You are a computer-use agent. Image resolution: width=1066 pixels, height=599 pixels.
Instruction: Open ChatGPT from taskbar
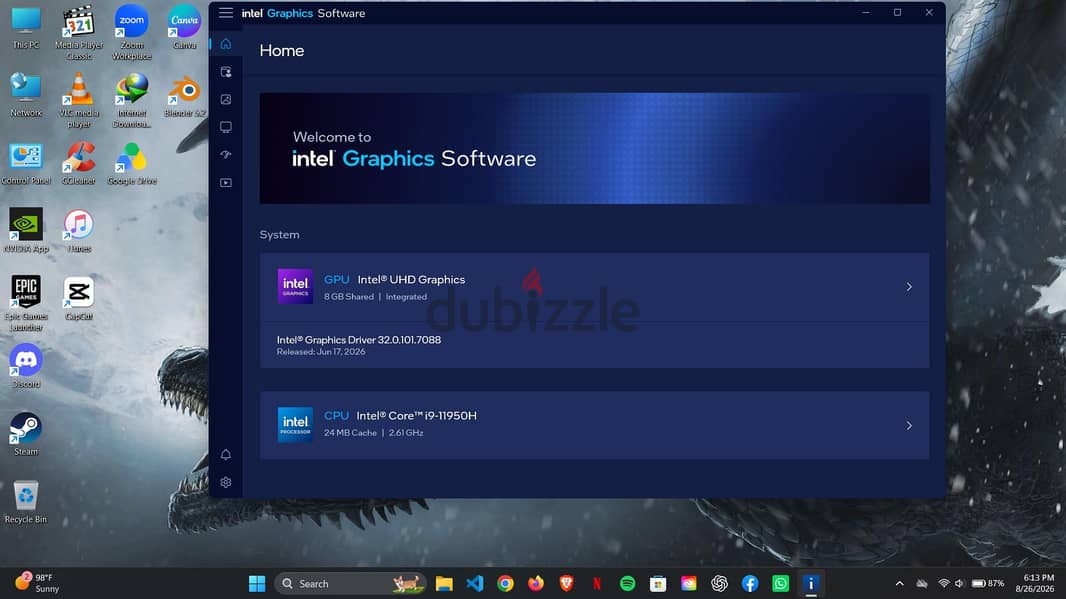(x=719, y=583)
